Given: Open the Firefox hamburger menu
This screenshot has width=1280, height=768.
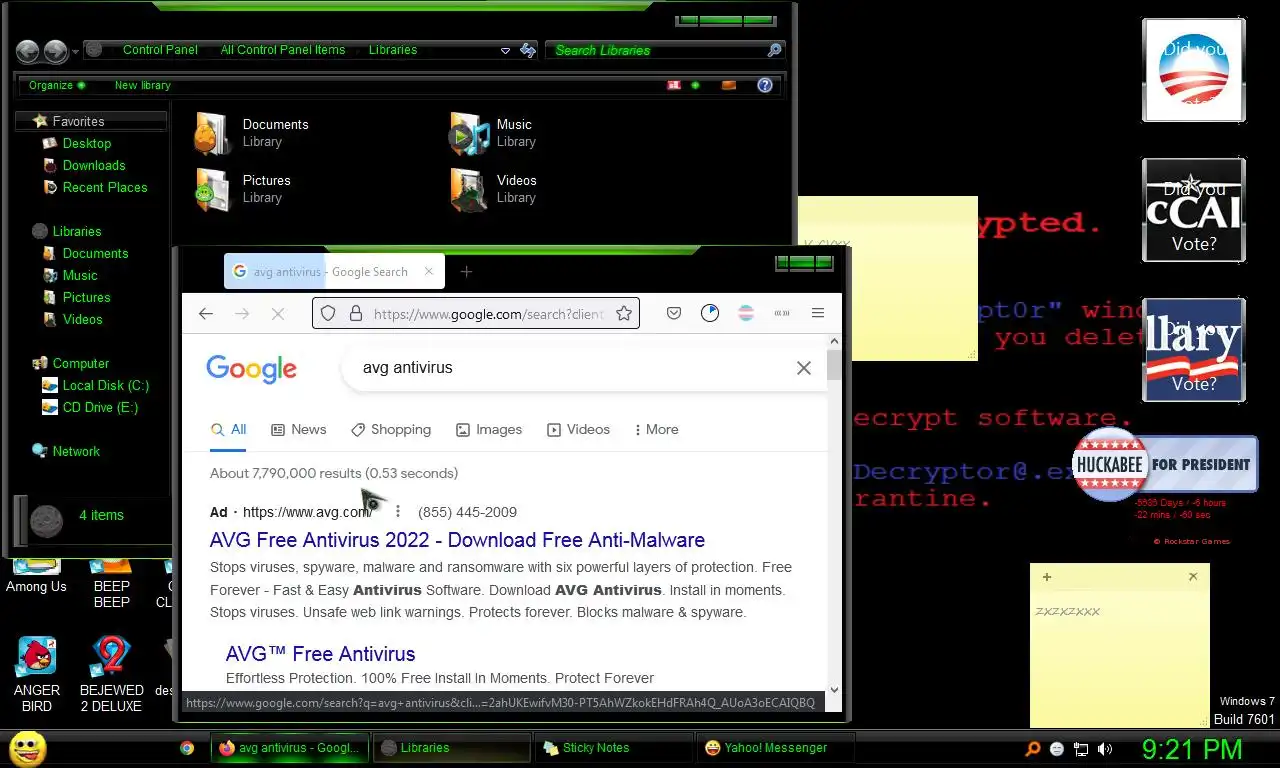Looking at the screenshot, I should (x=818, y=314).
